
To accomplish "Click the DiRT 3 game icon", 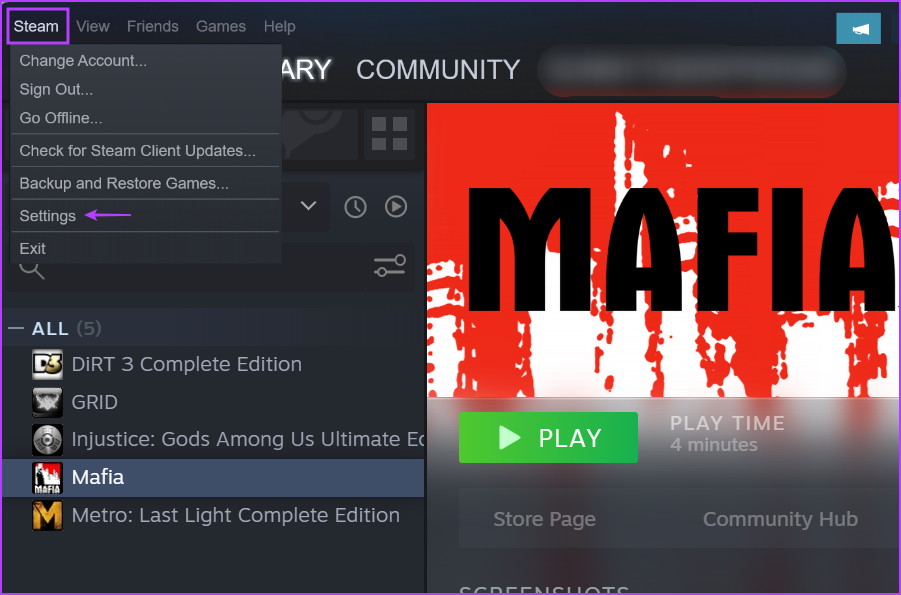I will click(x=47, y=364).
